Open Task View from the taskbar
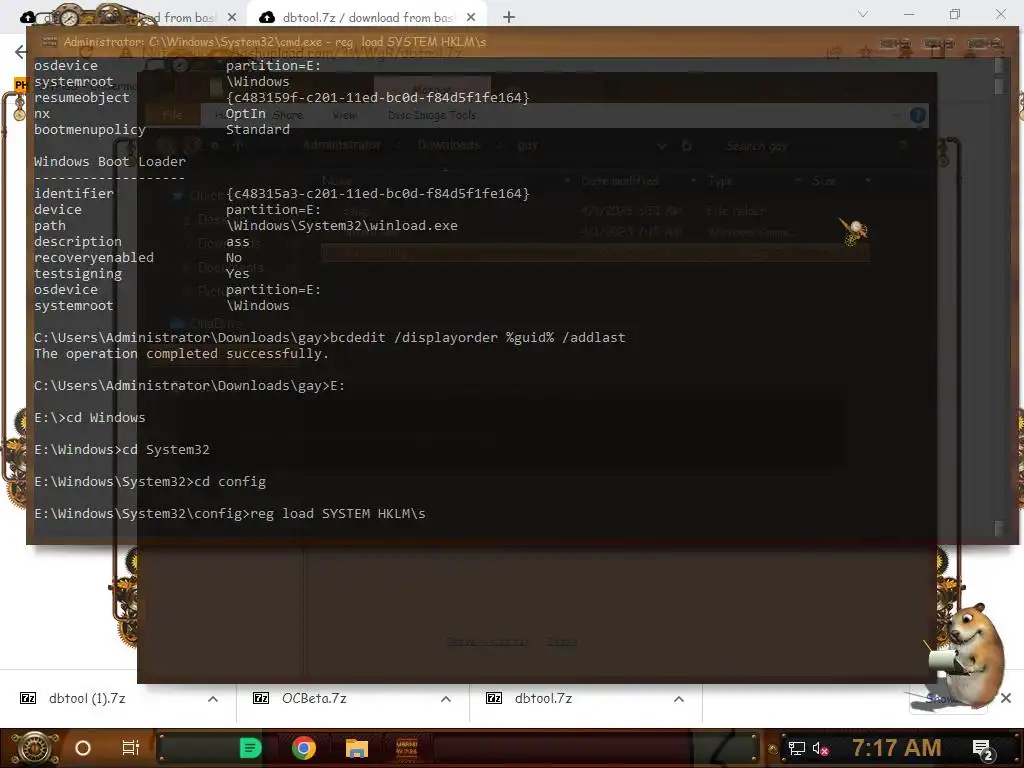Screen dimensions: 1024x768 click(131, 748)
